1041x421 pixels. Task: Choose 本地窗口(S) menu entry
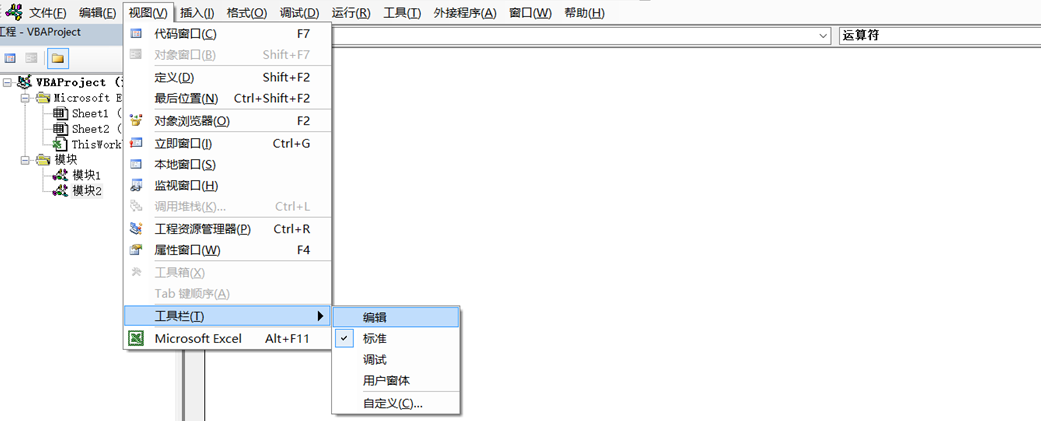point(228,164)
